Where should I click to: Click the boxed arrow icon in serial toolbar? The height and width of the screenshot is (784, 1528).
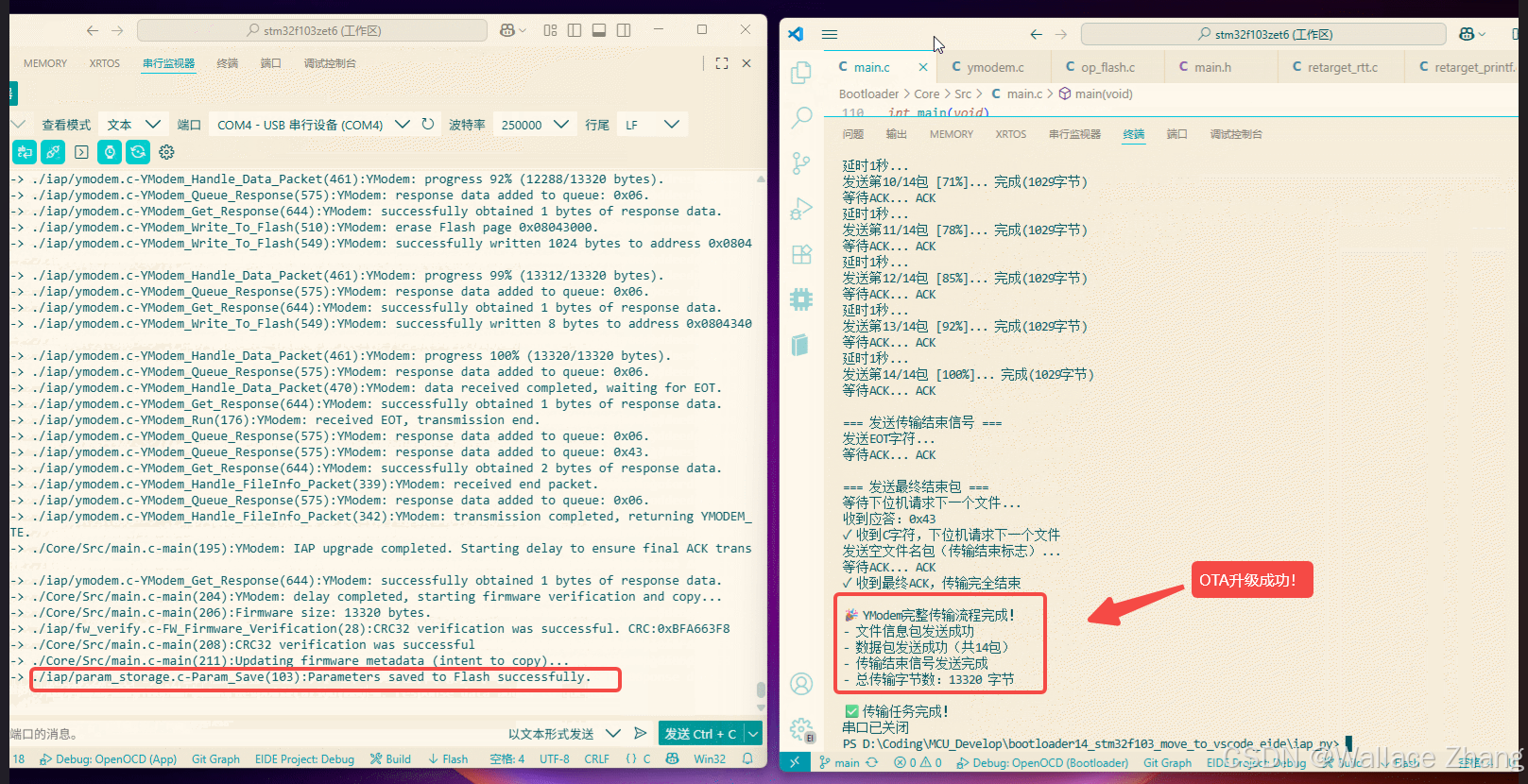[x=81, y=151]
